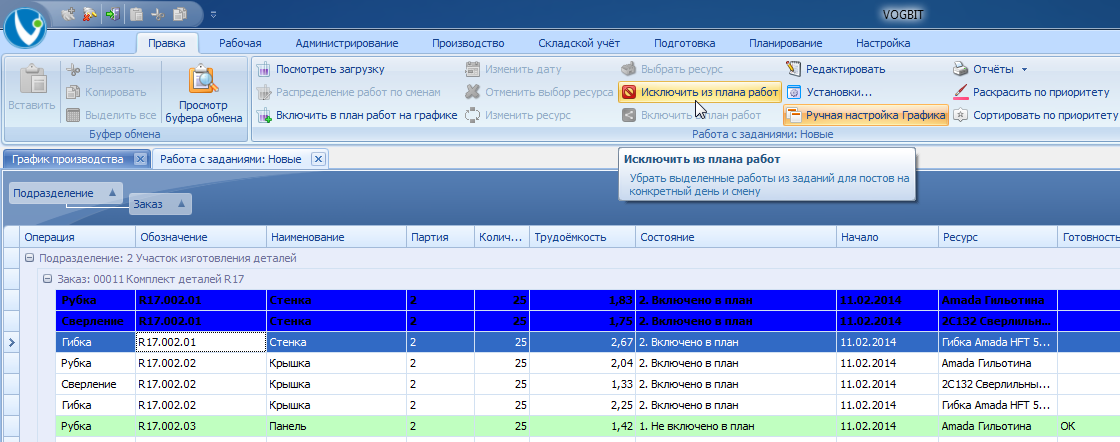Open the quick access toolbar customize arrow

tap(214, 14)
